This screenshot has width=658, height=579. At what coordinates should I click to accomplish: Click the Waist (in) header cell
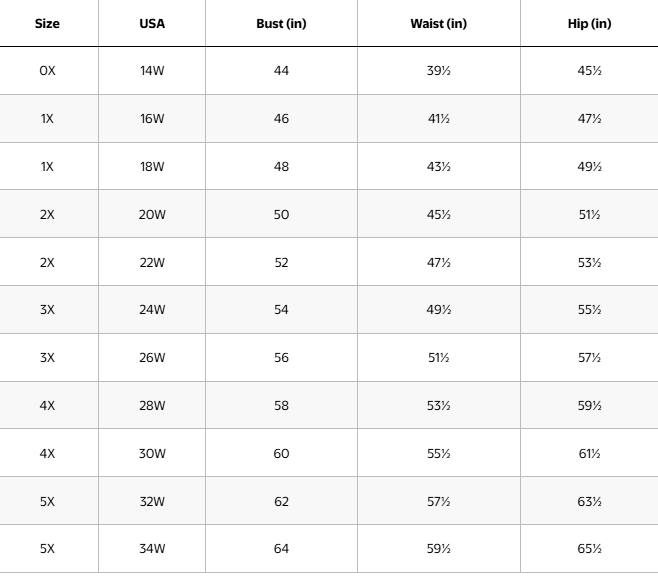point(438,23)
